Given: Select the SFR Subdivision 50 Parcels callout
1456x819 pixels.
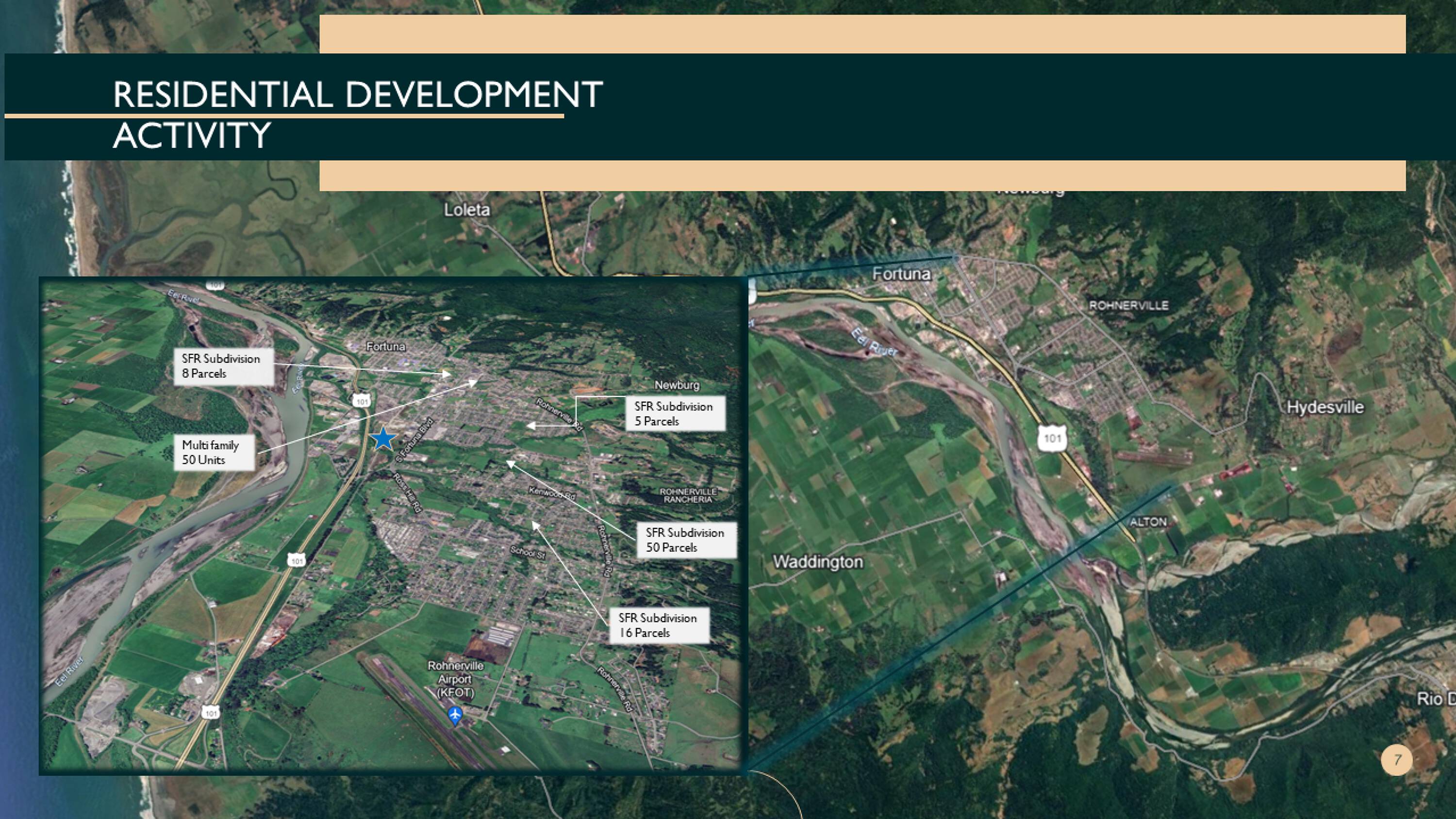Looking at the screenshot, I should pos(687,540).
